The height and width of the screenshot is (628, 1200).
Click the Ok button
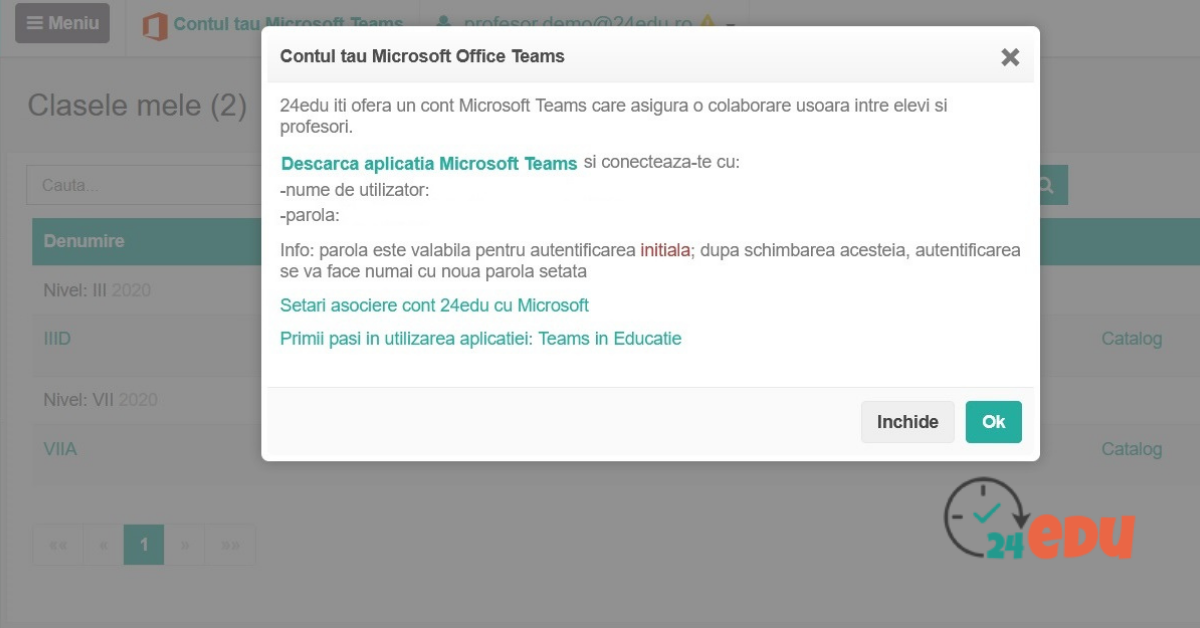(x=993, y=422)
